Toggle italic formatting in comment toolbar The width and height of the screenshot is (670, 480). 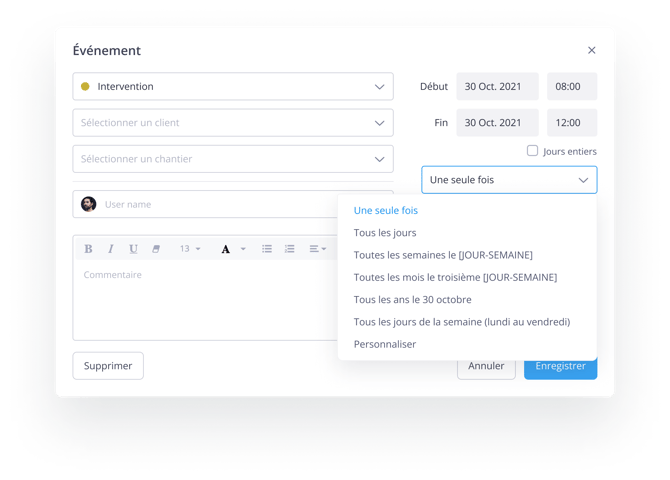coord(111,249)
